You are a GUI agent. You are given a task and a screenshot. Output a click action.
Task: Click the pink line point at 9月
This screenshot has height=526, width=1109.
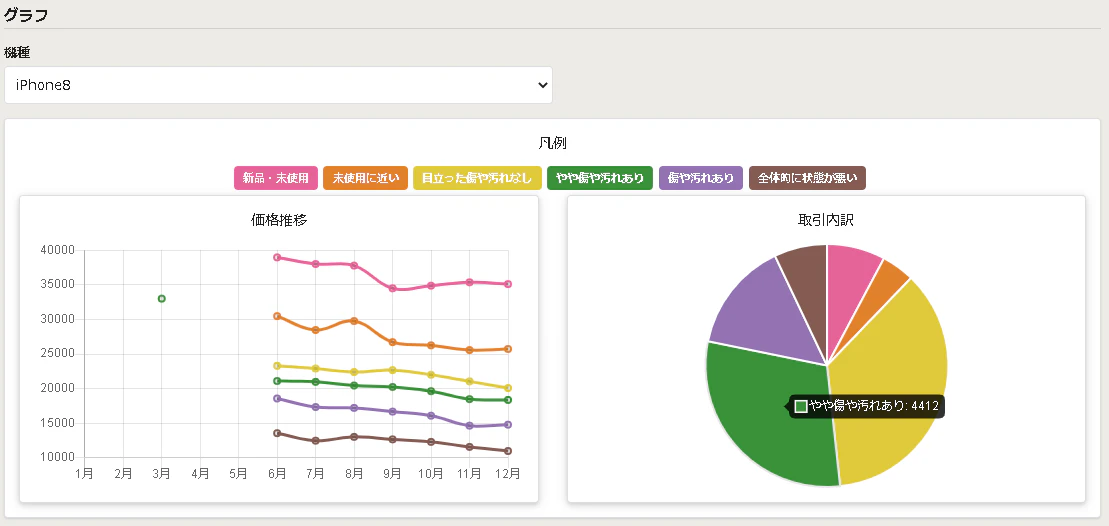(x=393, y=288)
